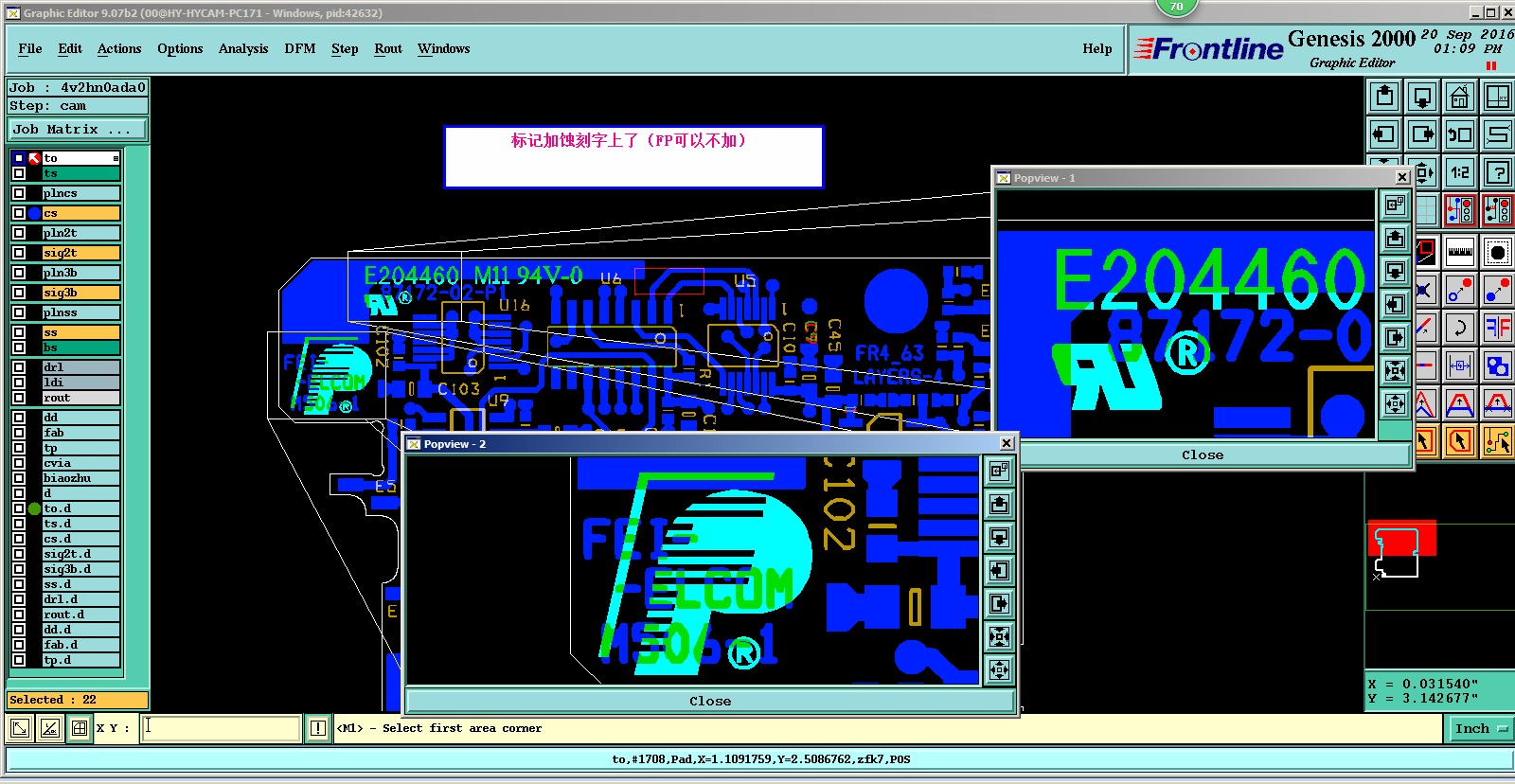Click the traffic-light net icon with red border
Viewport: 1515px width, 784px height.
[x=1460, y=210]
